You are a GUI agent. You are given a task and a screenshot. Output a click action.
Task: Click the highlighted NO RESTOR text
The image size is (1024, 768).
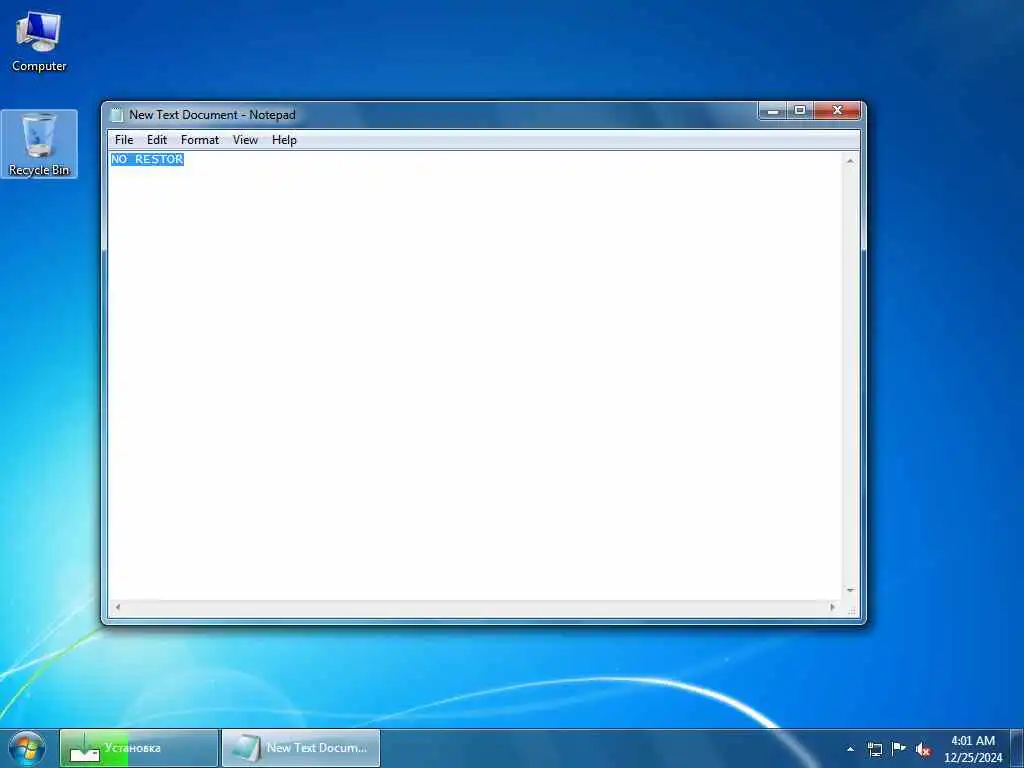coord(148,159)
